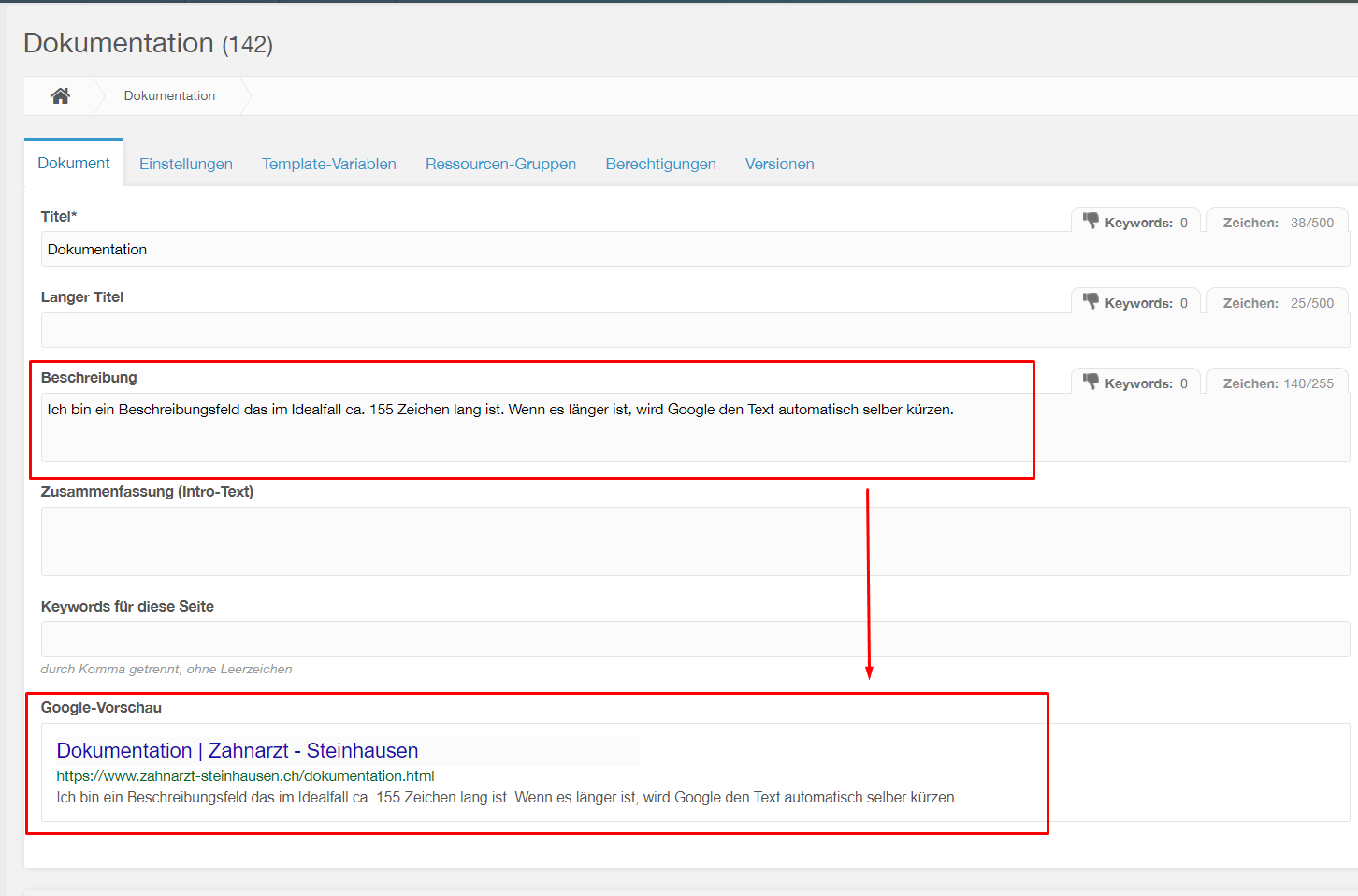Screen dimensions: 1358x896
Task: Click the thumbs-down Keywords icon for Beschreibung
Action: click(x=1091, y=383)
